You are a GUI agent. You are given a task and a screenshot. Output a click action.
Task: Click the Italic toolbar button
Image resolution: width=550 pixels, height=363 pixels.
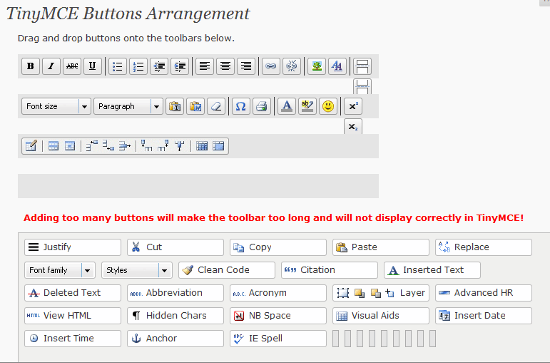[x=51, y=66]
